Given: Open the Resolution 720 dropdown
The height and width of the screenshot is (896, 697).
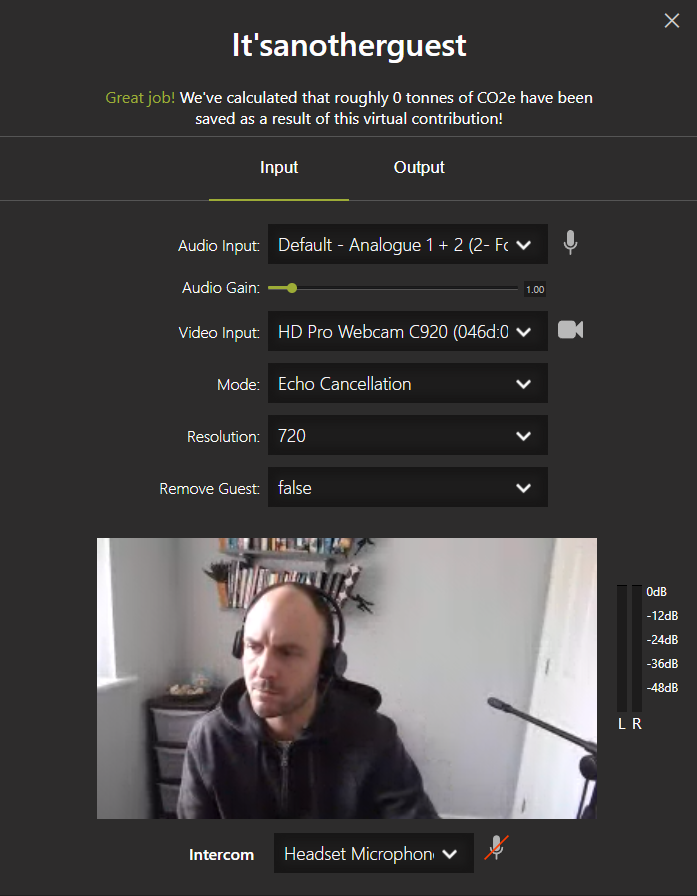Looking at the screenshot, I should [x=407, y=435].
